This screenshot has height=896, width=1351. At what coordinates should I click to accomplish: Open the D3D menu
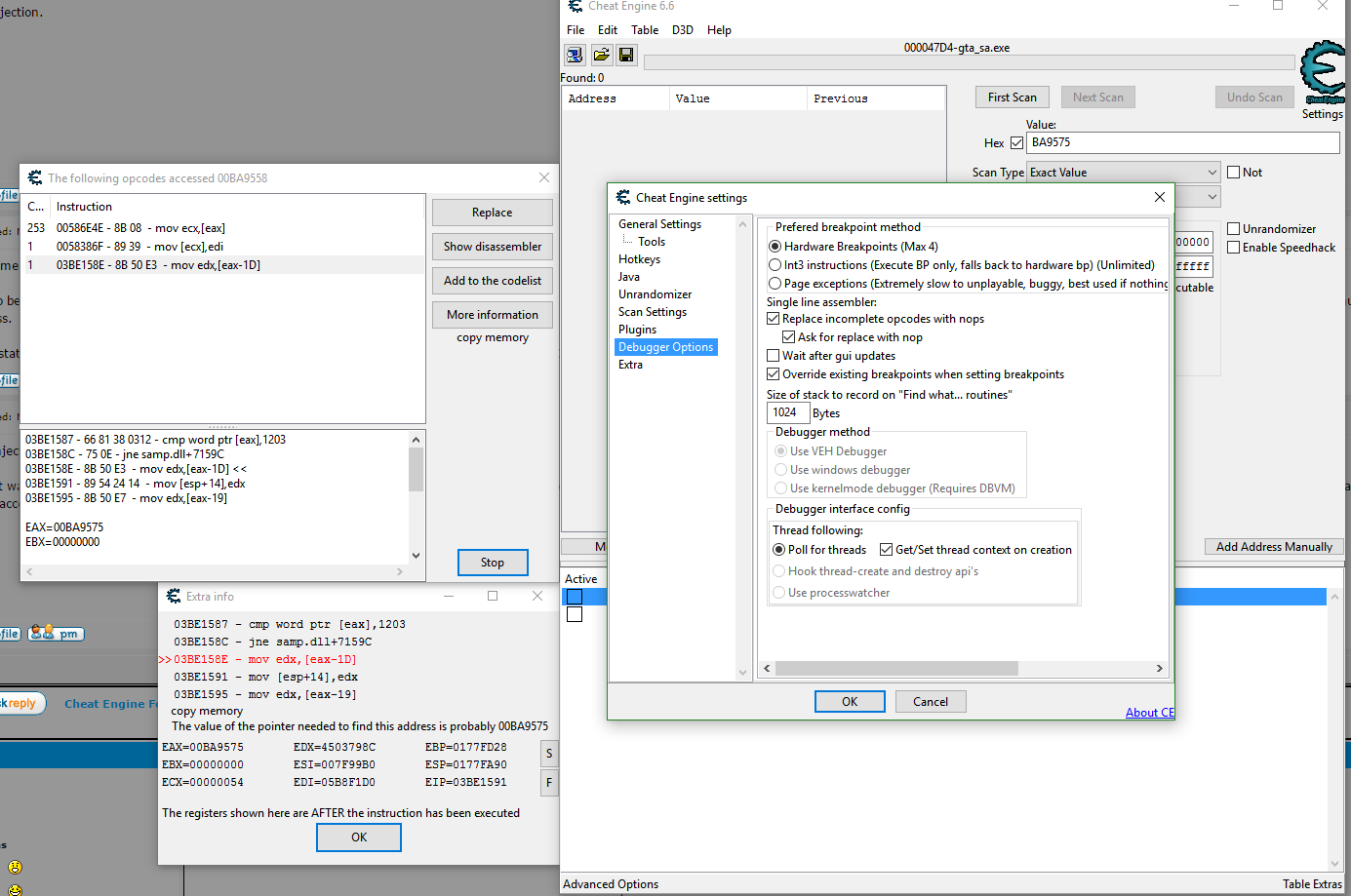[x=682, y=30]
